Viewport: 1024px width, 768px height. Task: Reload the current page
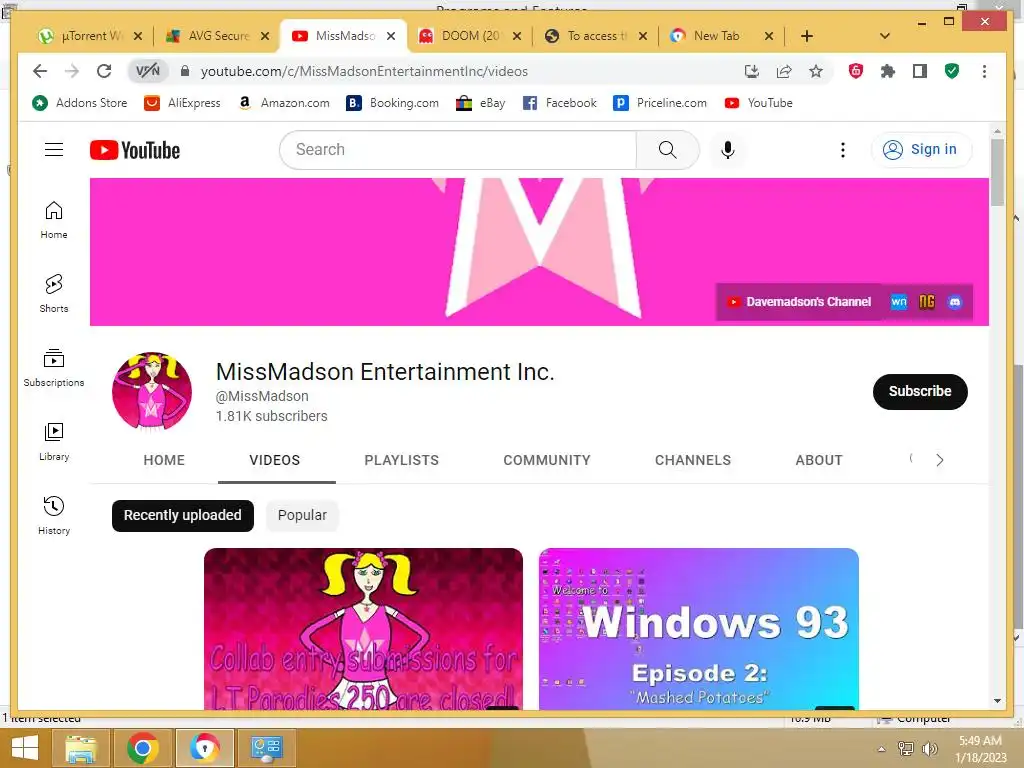tap(104, 71)
